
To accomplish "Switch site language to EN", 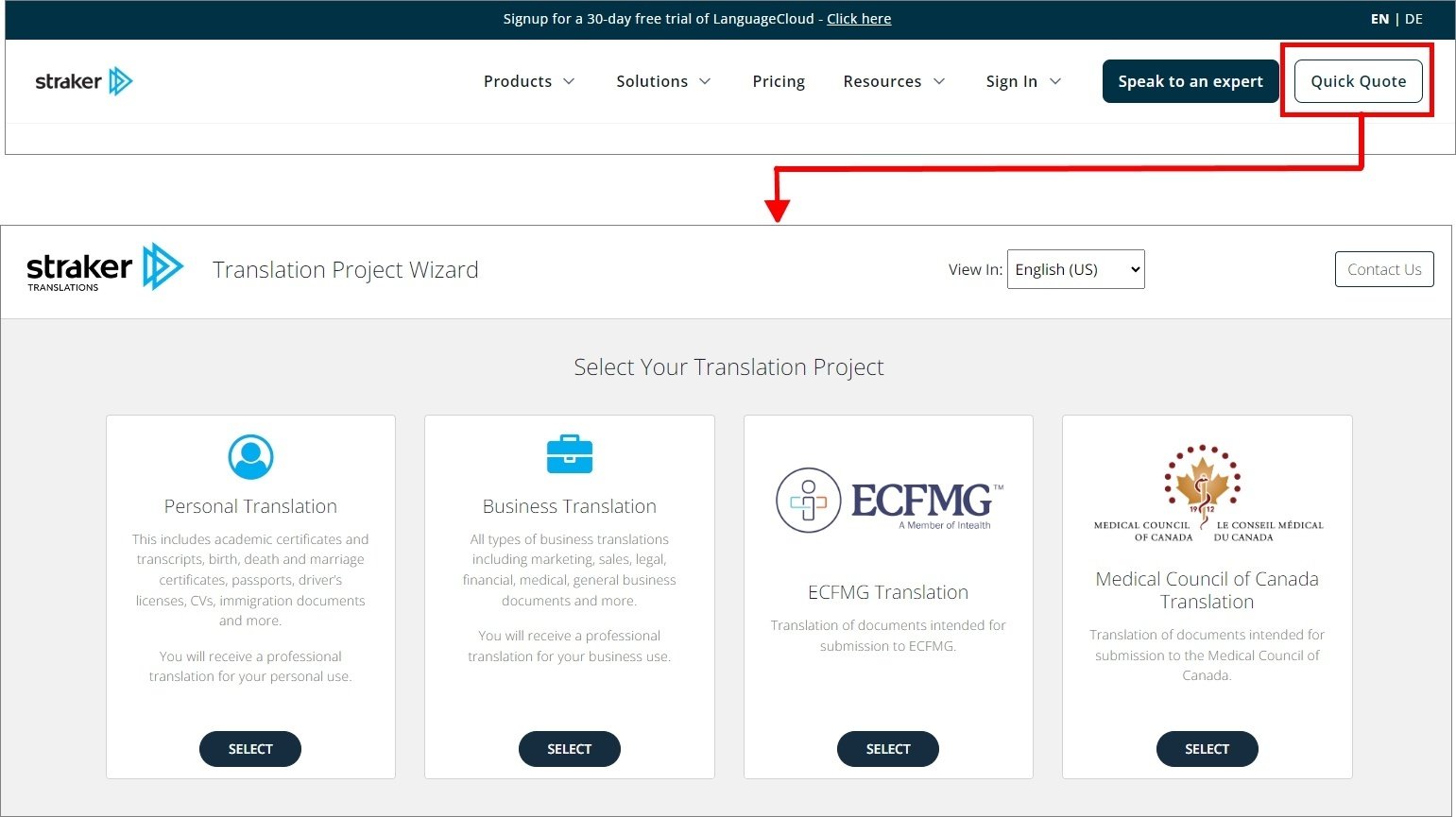I will point(1379,18).
